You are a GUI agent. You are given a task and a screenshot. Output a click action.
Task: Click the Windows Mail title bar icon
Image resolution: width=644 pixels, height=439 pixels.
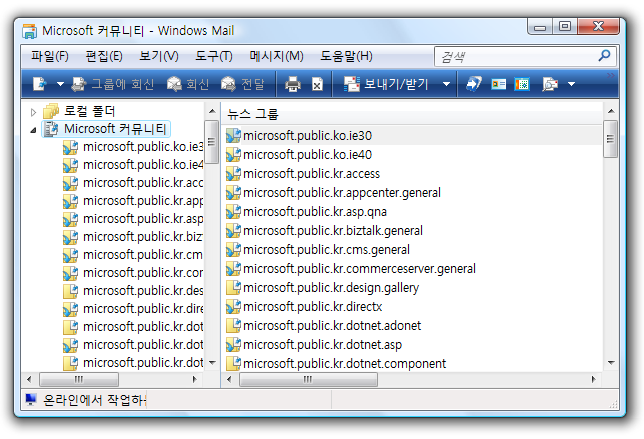[x=30, y=31]
